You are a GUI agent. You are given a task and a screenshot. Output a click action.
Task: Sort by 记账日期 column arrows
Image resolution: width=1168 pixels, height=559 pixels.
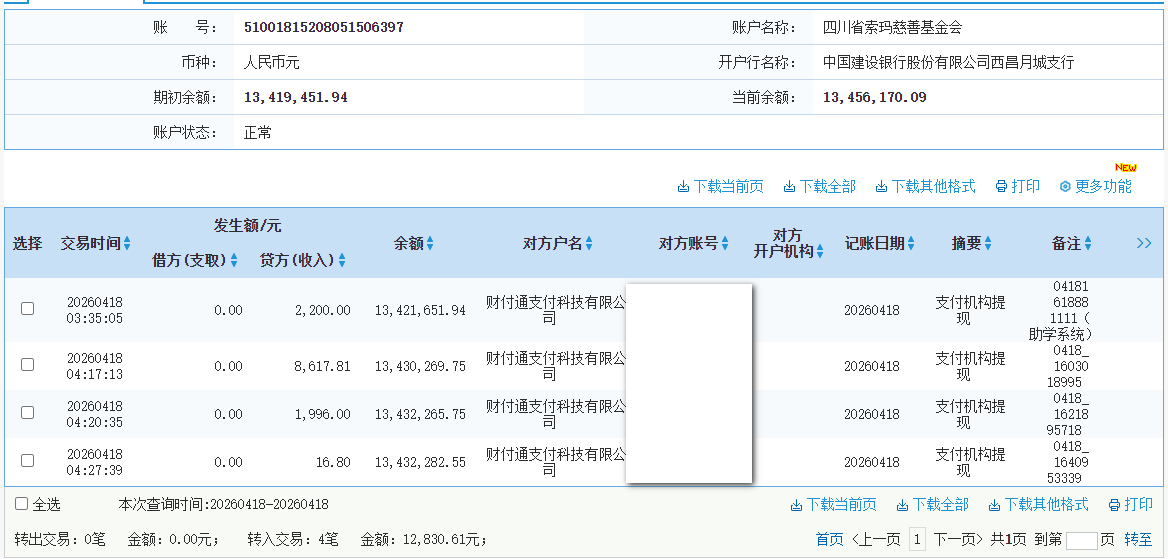tap(912, 243)
